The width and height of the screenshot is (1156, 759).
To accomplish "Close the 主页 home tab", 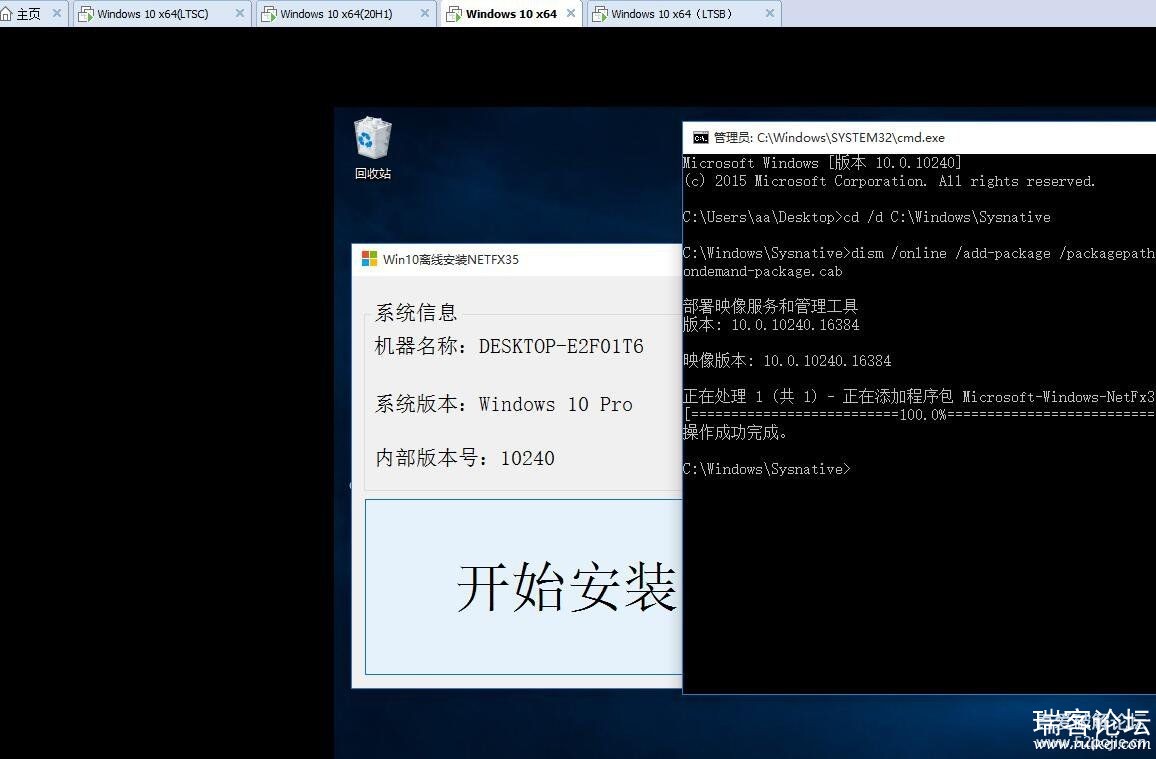I will click(57, 13).
